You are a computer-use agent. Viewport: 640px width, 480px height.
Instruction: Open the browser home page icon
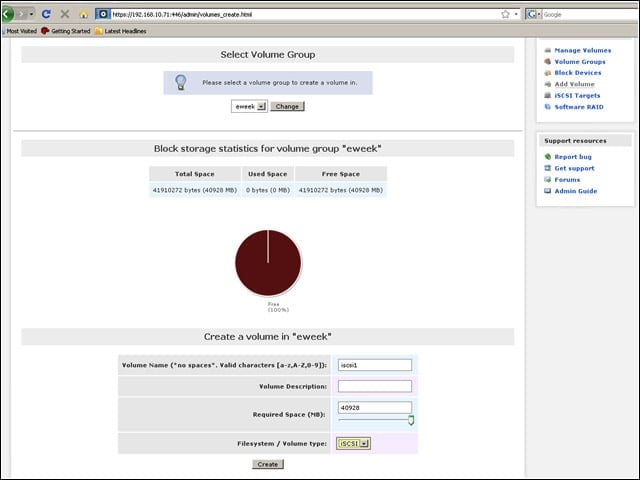coord(84,15)
